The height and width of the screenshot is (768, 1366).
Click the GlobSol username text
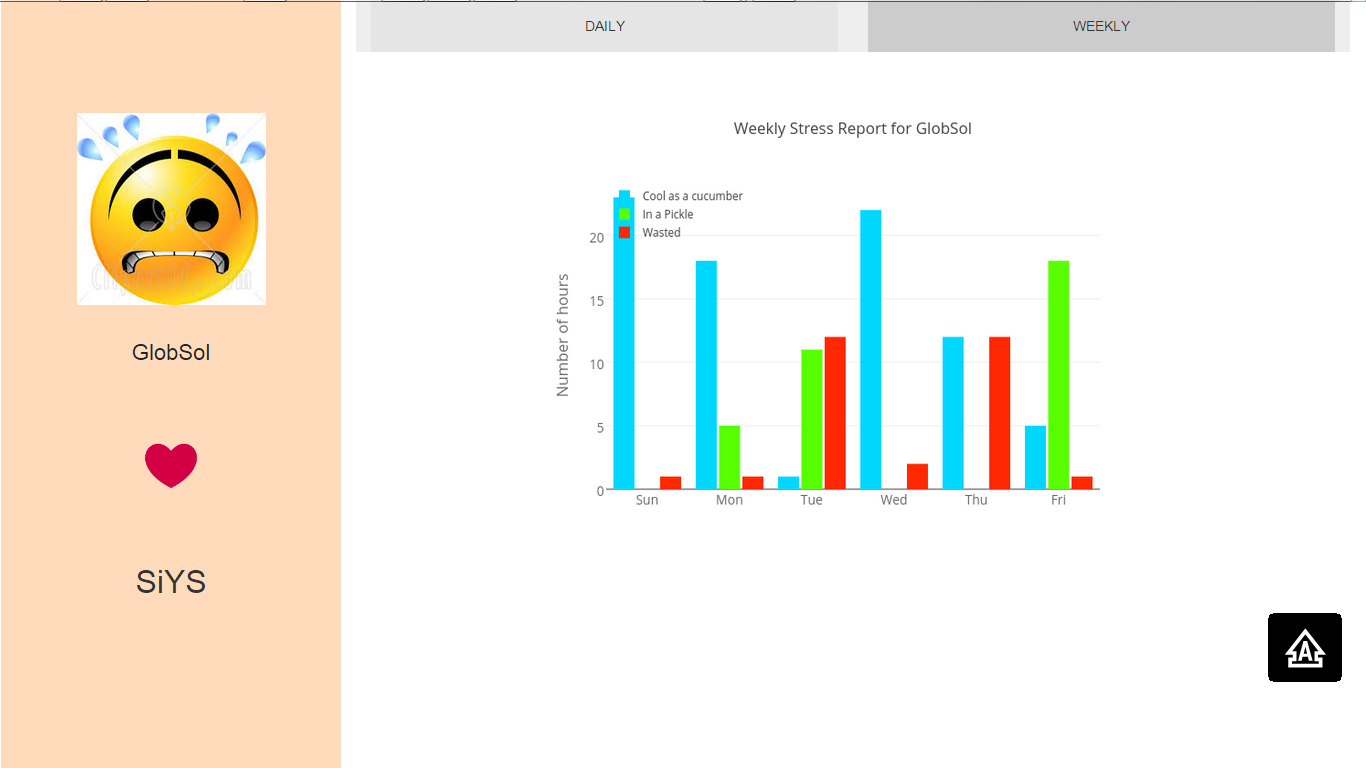171,352
